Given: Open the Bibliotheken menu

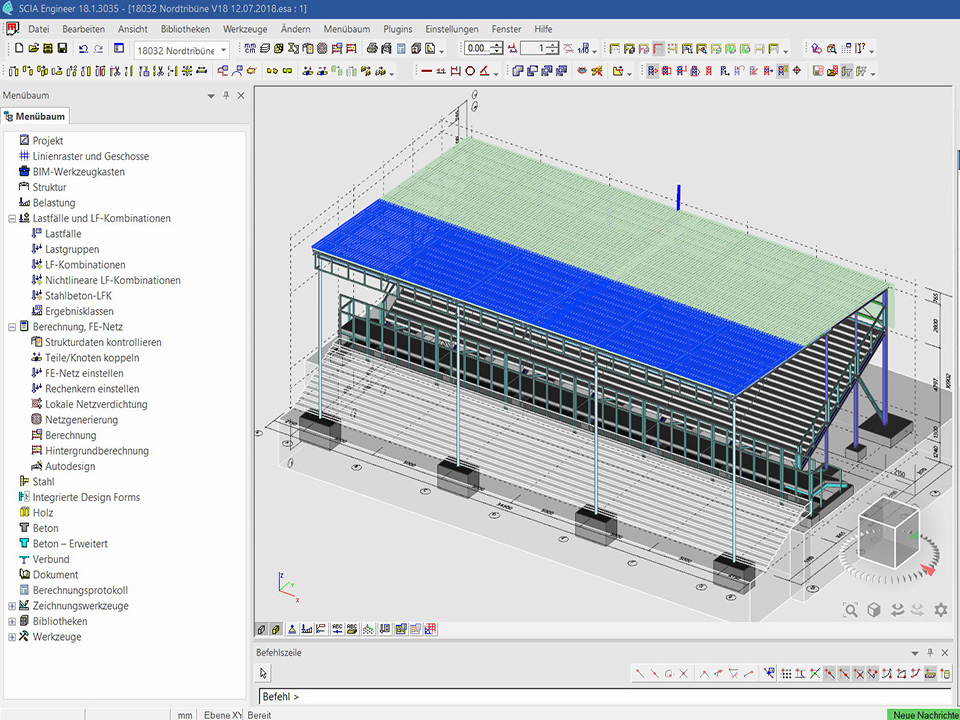Looking at the screenshot, I should point(185,29).
